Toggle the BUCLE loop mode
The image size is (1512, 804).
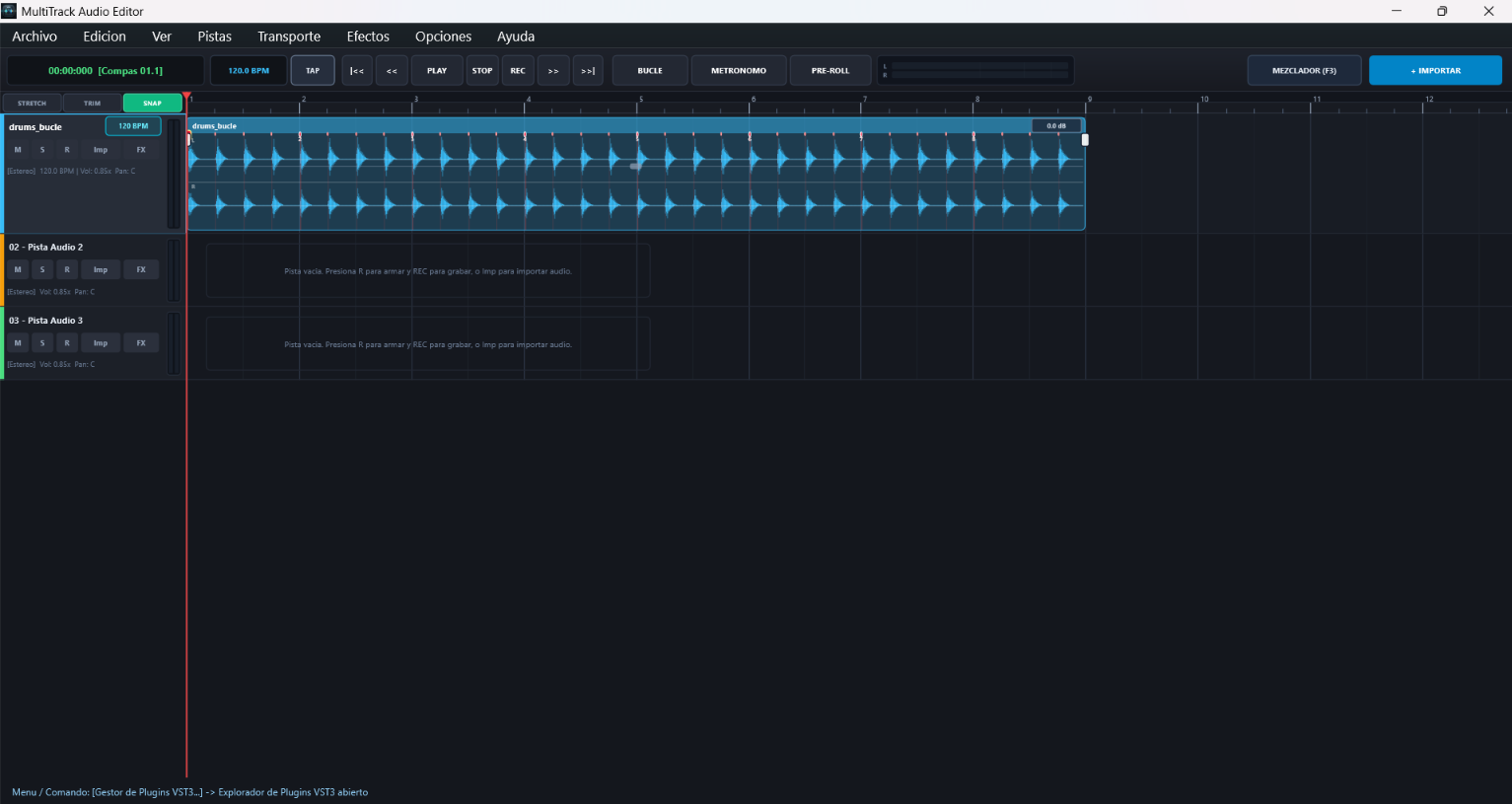coord(650,71)
